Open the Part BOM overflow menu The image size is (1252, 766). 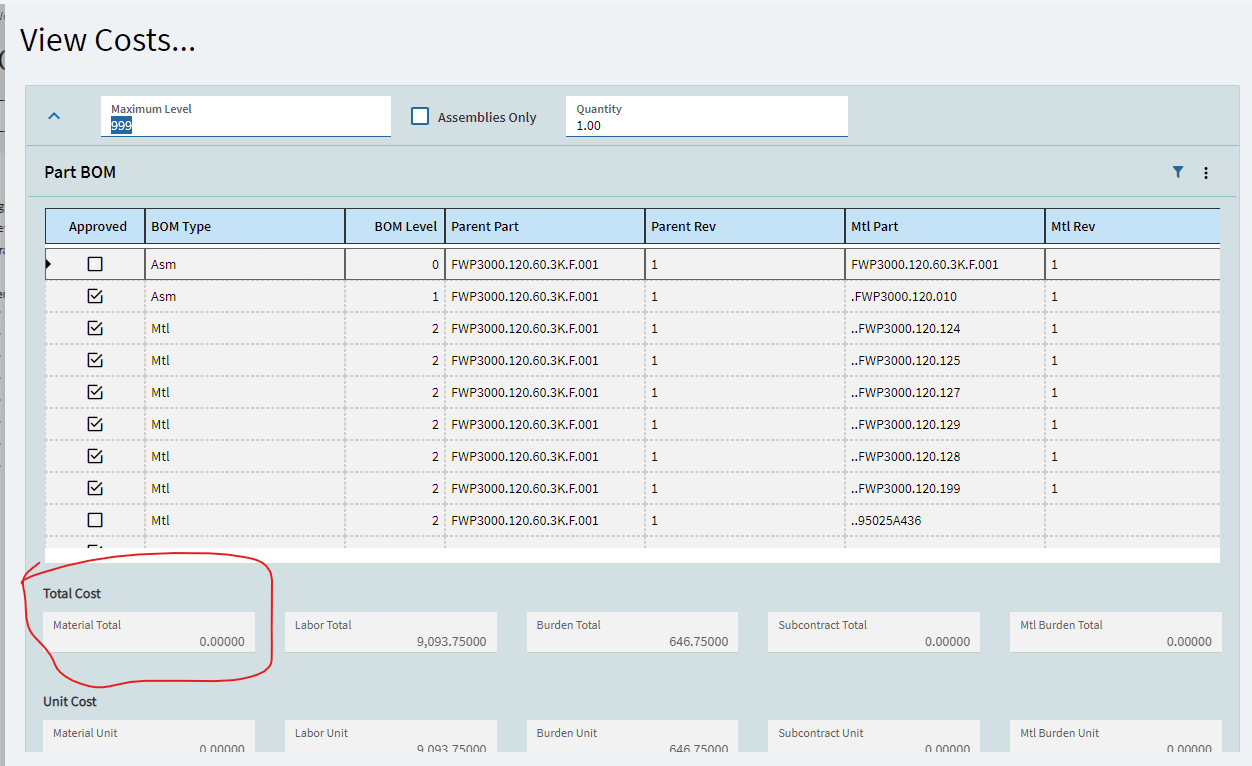click(x=1206, y=173)
